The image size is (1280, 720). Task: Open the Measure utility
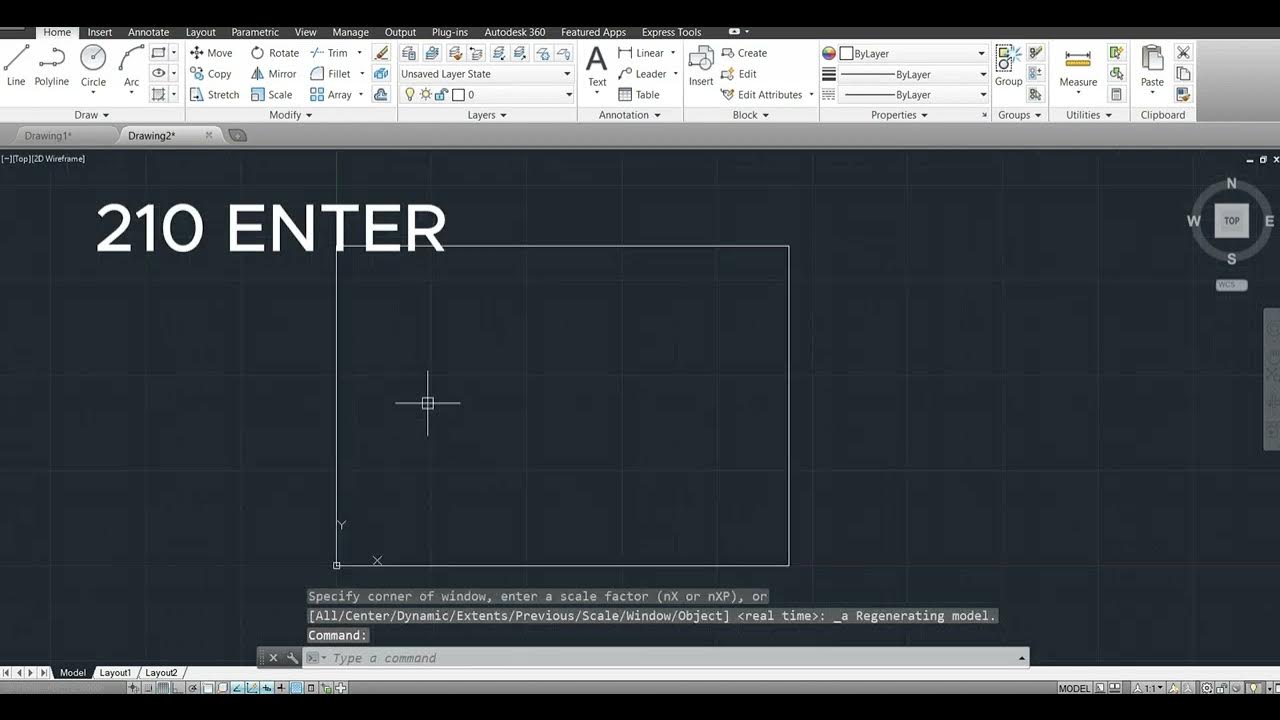1078,67
